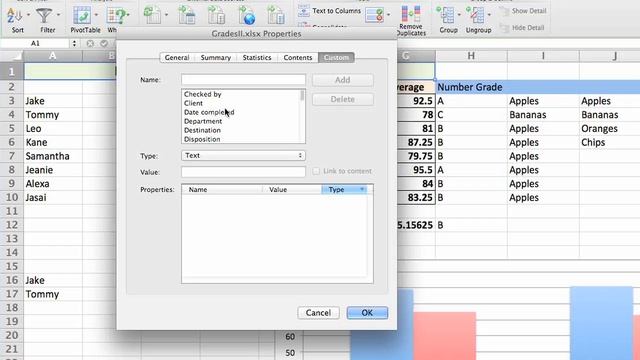
Task: Open the Group dropdown arrow
Action: 459,15
